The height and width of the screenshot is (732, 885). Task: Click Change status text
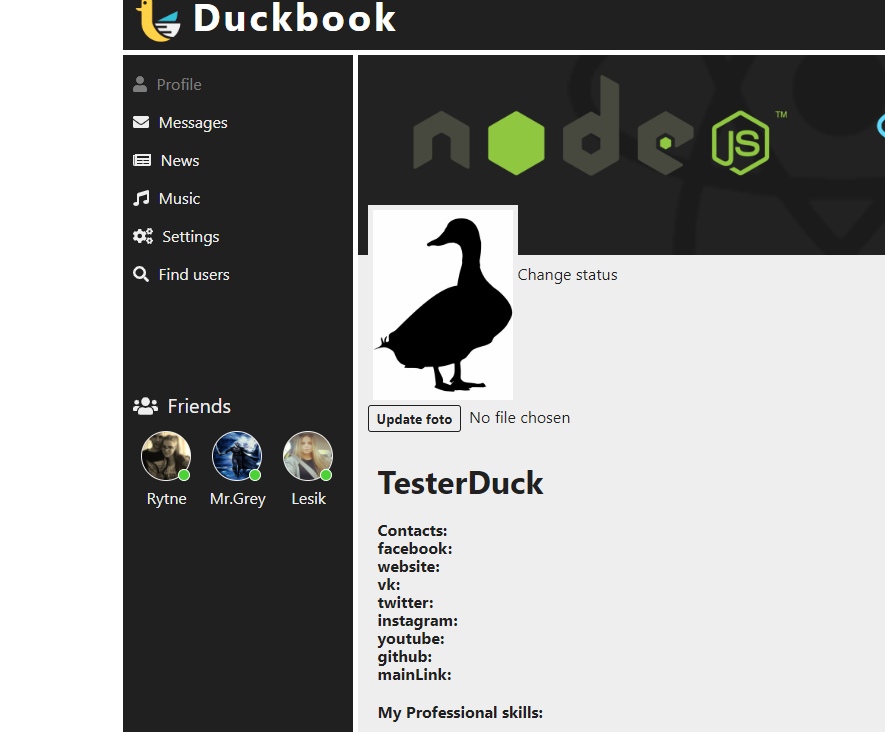pyautogui.click(x=567, y=275)
